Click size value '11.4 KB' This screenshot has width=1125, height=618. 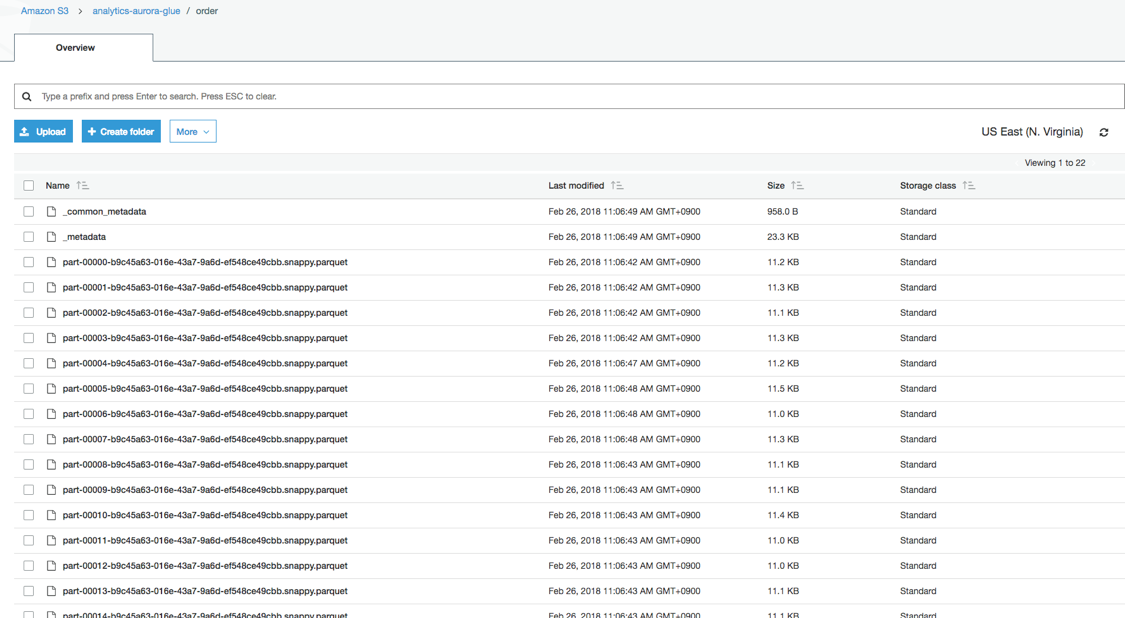[x=783, y=515]
